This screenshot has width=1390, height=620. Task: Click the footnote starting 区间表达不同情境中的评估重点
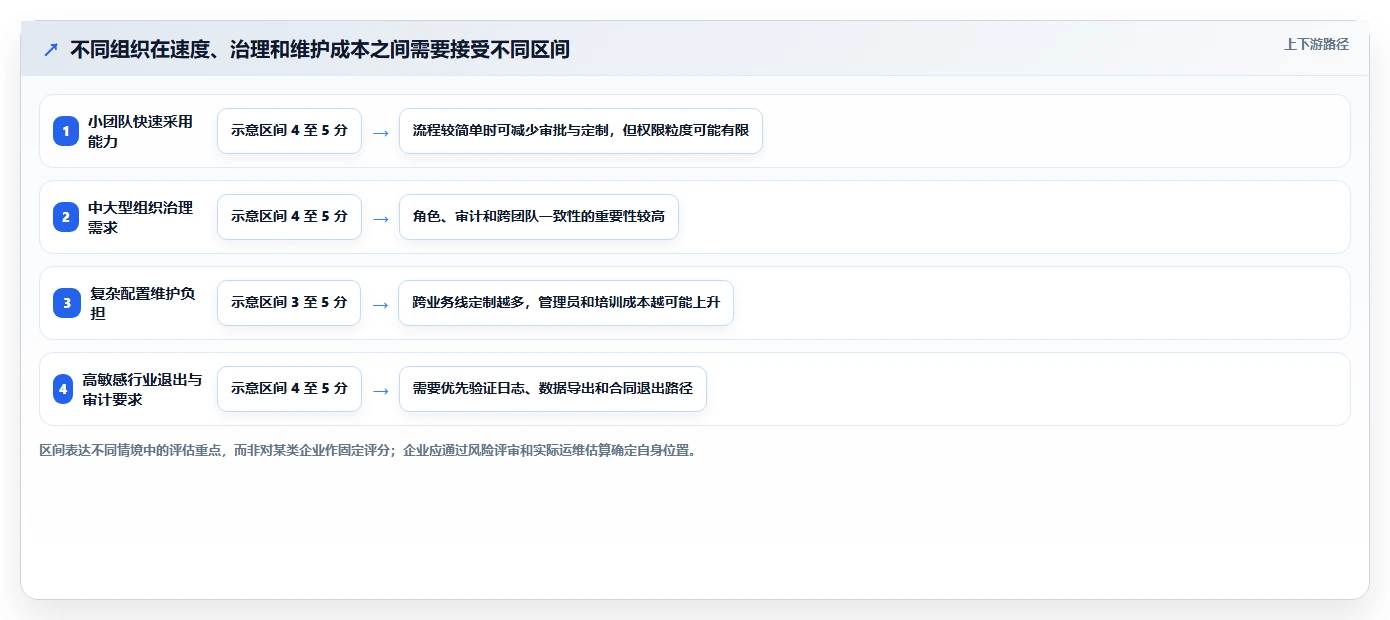pyautogui.click(x=368, y=451)
